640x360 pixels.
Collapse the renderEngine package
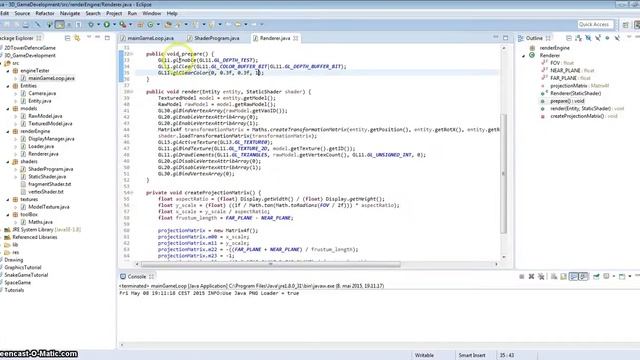pyautogui.click(x=8, y=131)
